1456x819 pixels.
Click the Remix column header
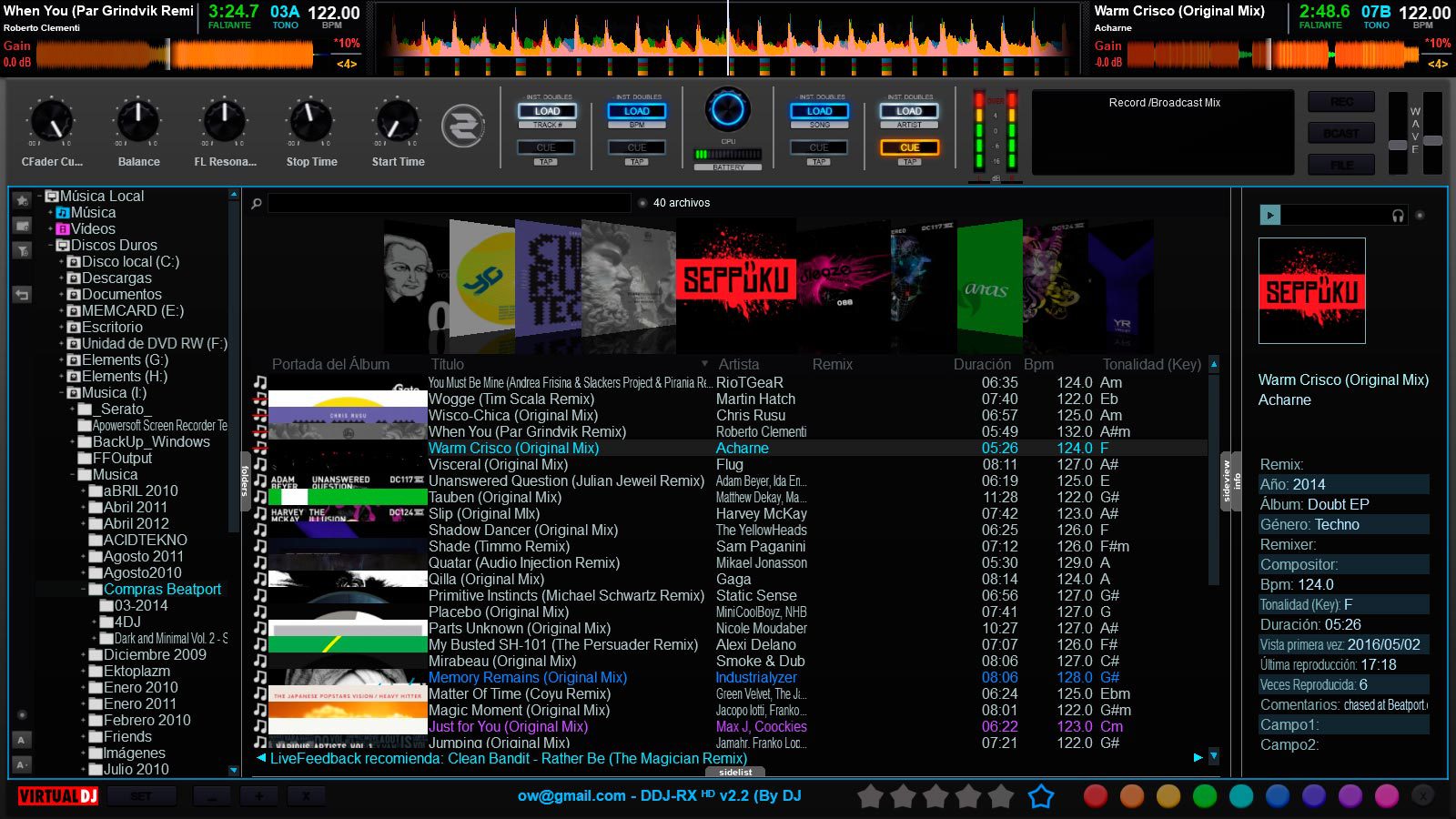(x=833, y=364)
